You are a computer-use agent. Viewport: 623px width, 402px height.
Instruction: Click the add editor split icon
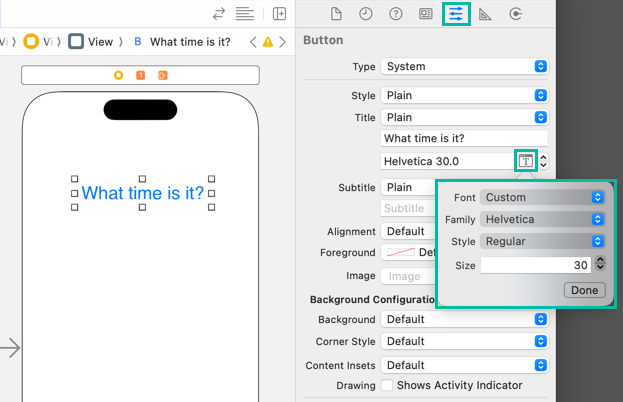279,14
